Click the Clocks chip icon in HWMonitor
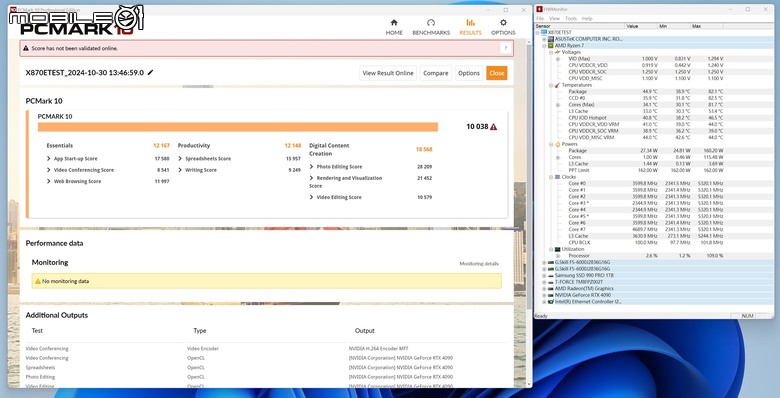 click(x=558, y=177)
